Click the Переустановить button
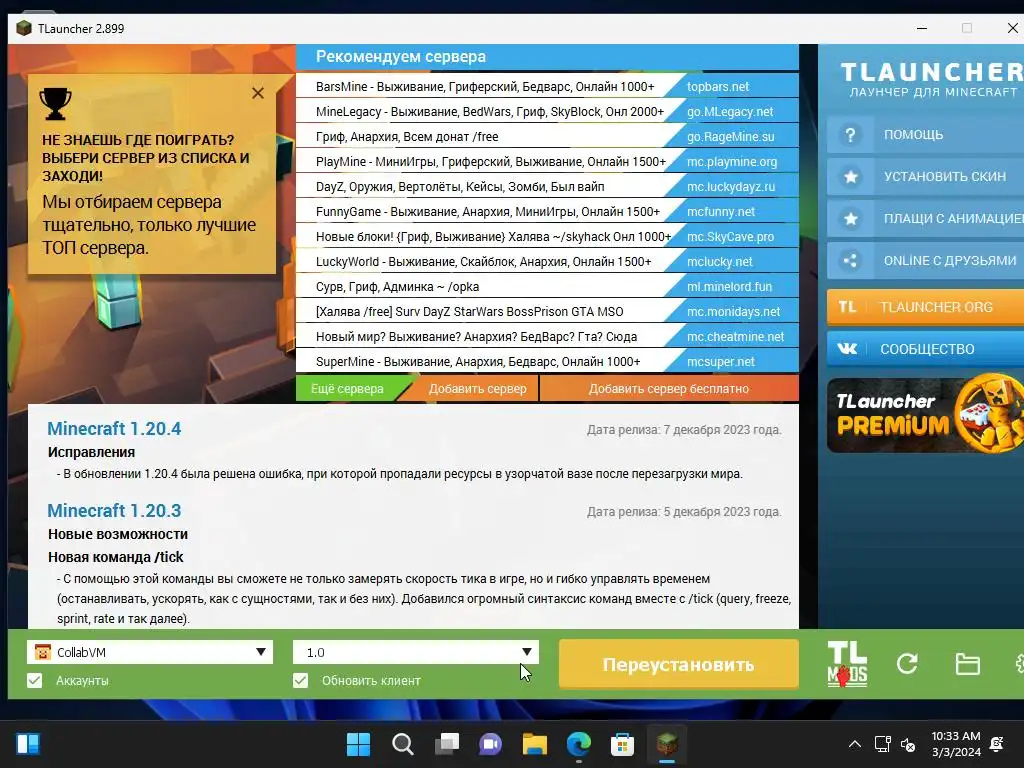 pos(679,664)
